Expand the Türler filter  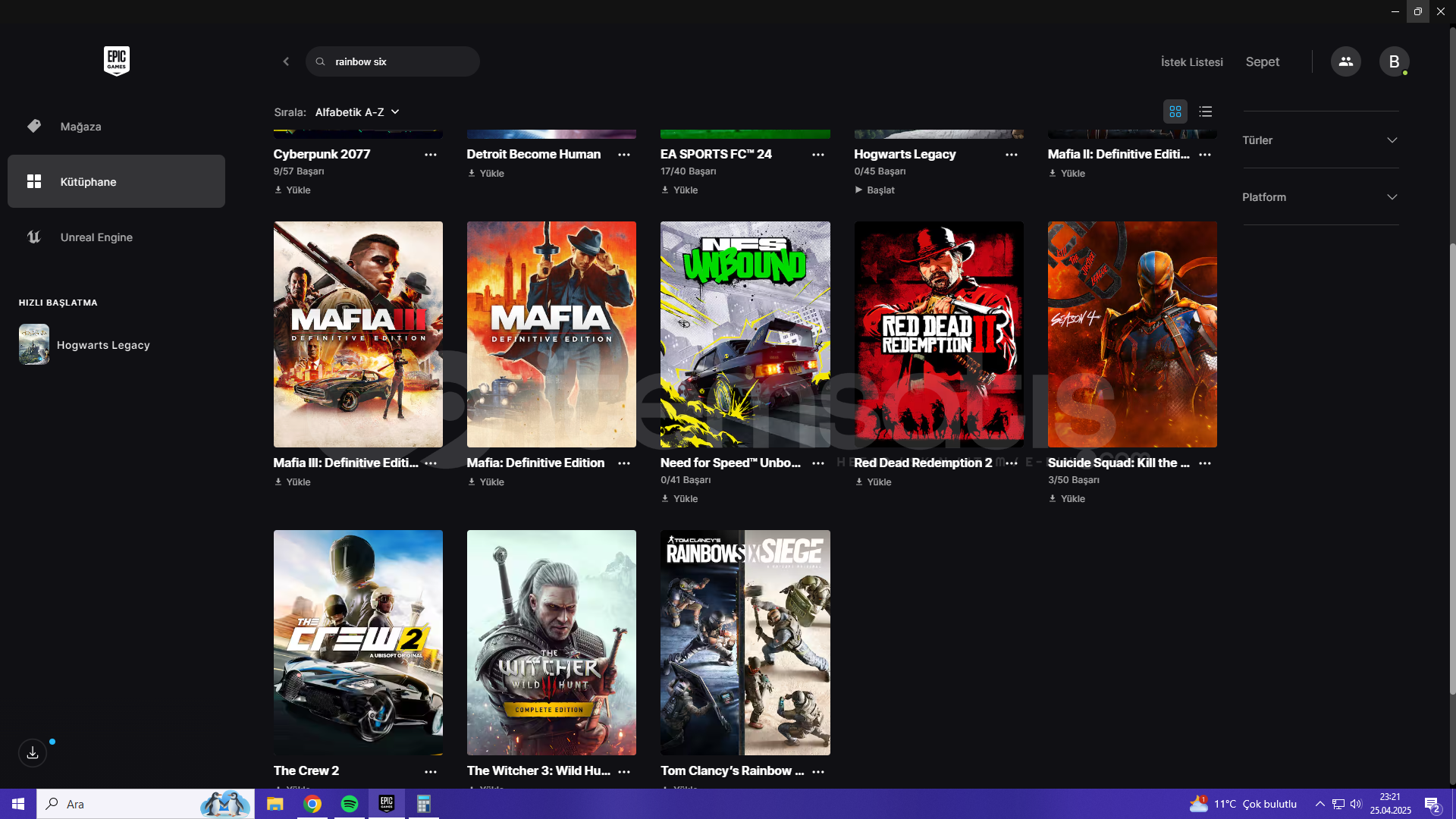[1320, 140]
